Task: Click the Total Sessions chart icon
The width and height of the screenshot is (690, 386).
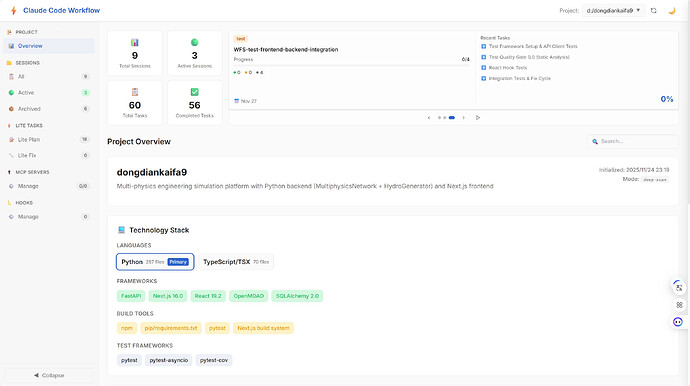Action: pyautogui.click(x=135, y=42)
